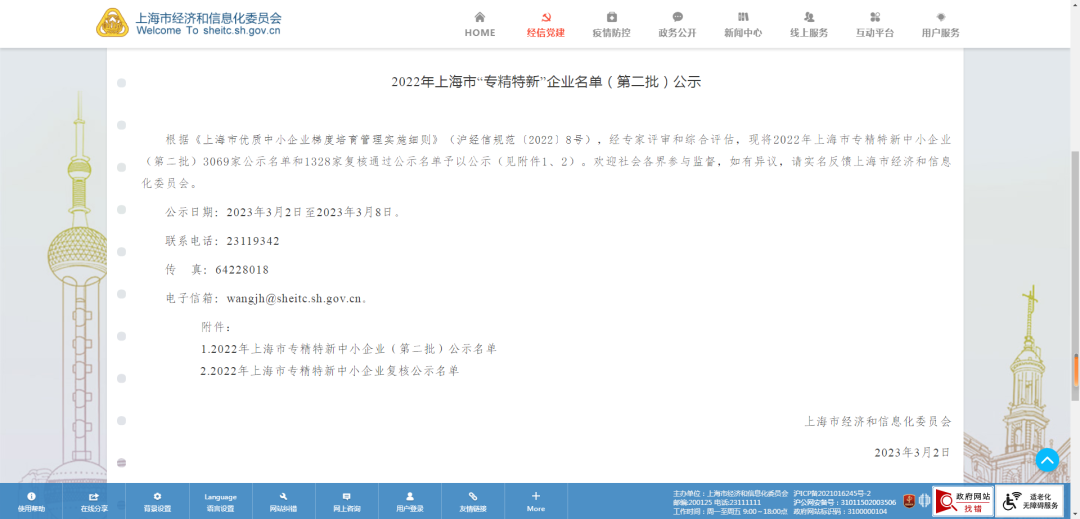Click the 主办单位 footer line
Viewport: 1080px width, 519px height.
coord(730,494)
